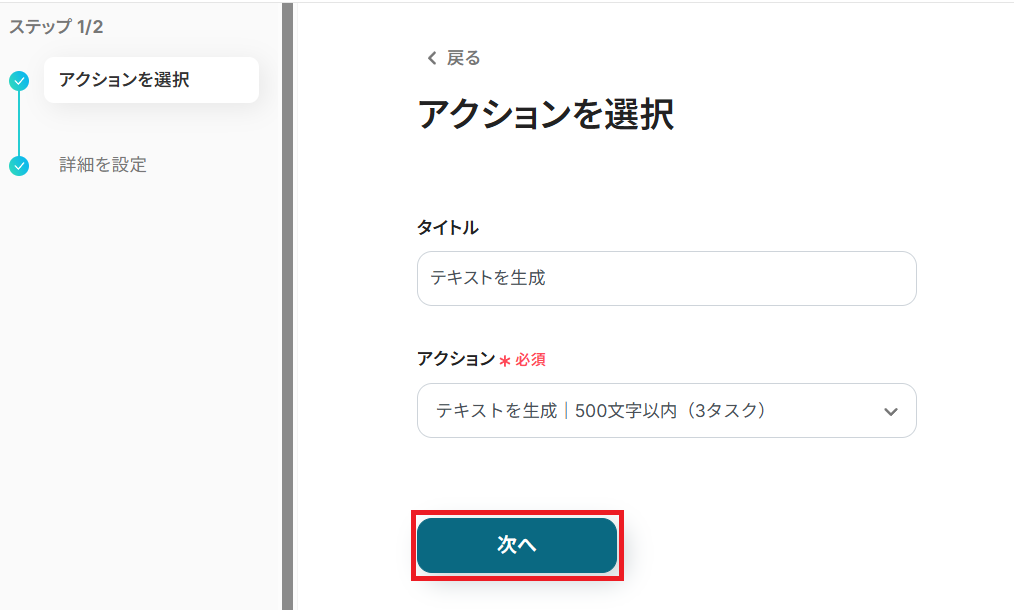Screen dimensions: 1014x610
Task: Click the checkmark circle beside 詳細を設定 step
Action: click(19, 165)
